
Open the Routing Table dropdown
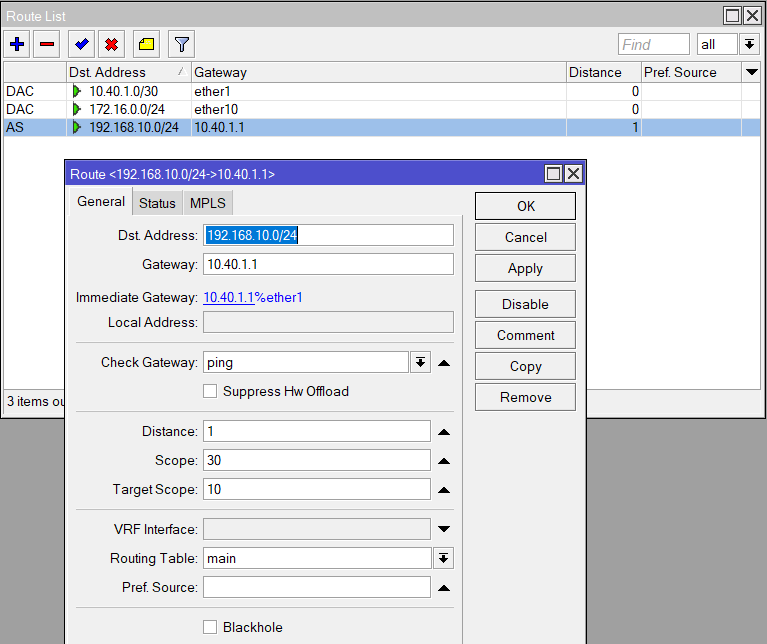[x=443, y=558]
